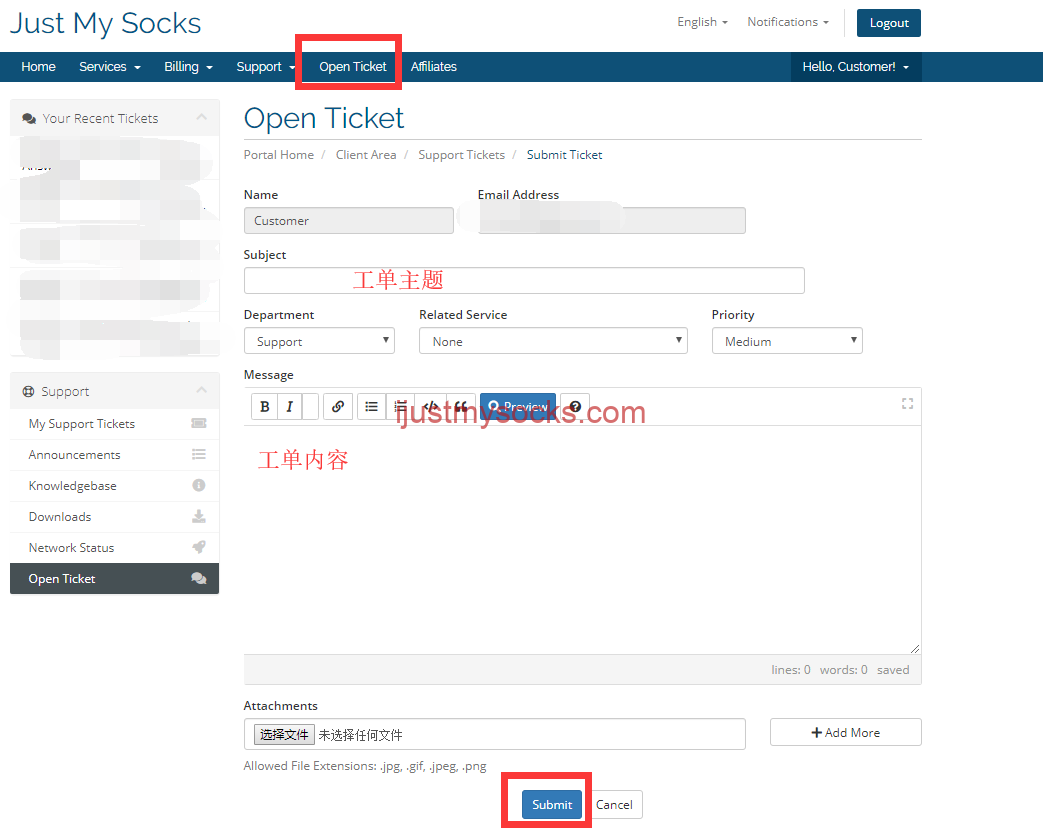Click the Preview button in editor
Screen dimensions: 1043x830
(x=518, y=406)
